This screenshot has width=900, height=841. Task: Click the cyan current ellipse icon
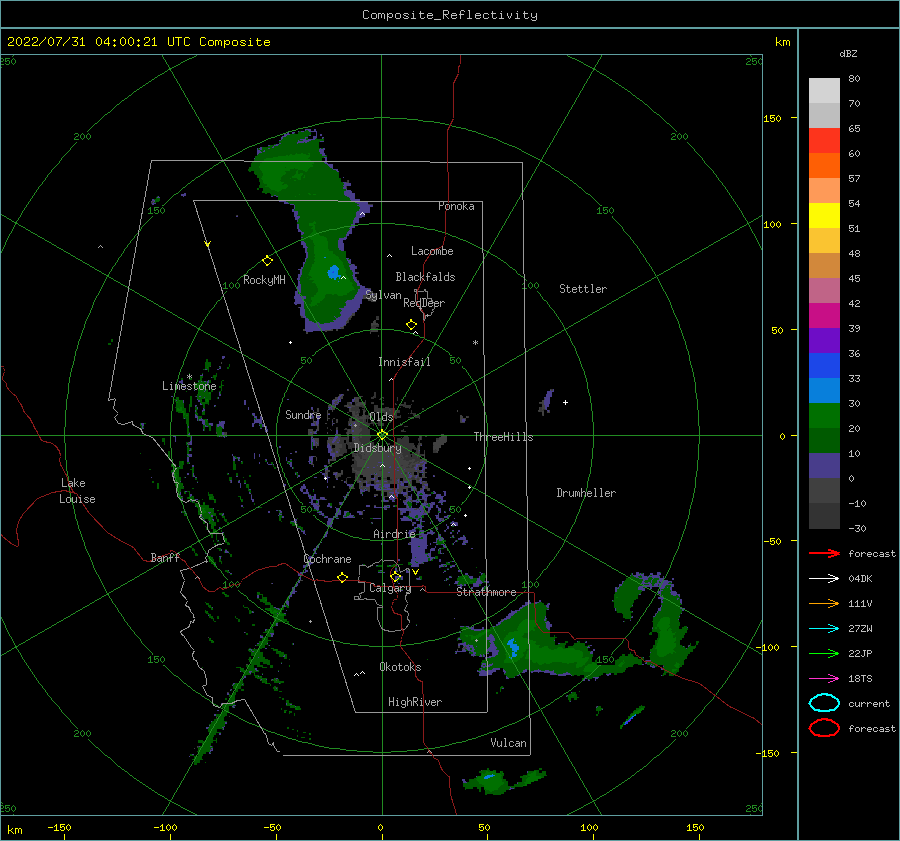tap(824, 703)
